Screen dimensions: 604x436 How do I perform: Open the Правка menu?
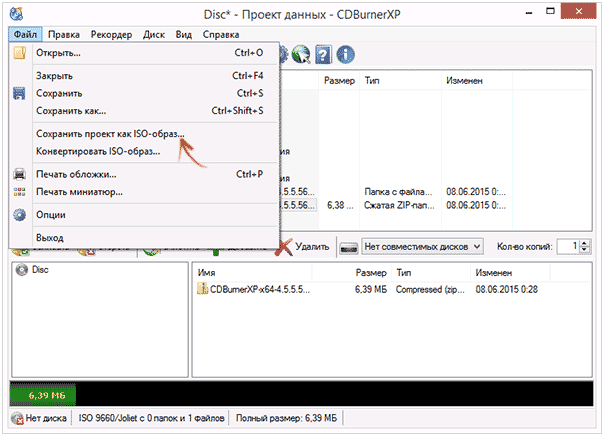point(64,34)
